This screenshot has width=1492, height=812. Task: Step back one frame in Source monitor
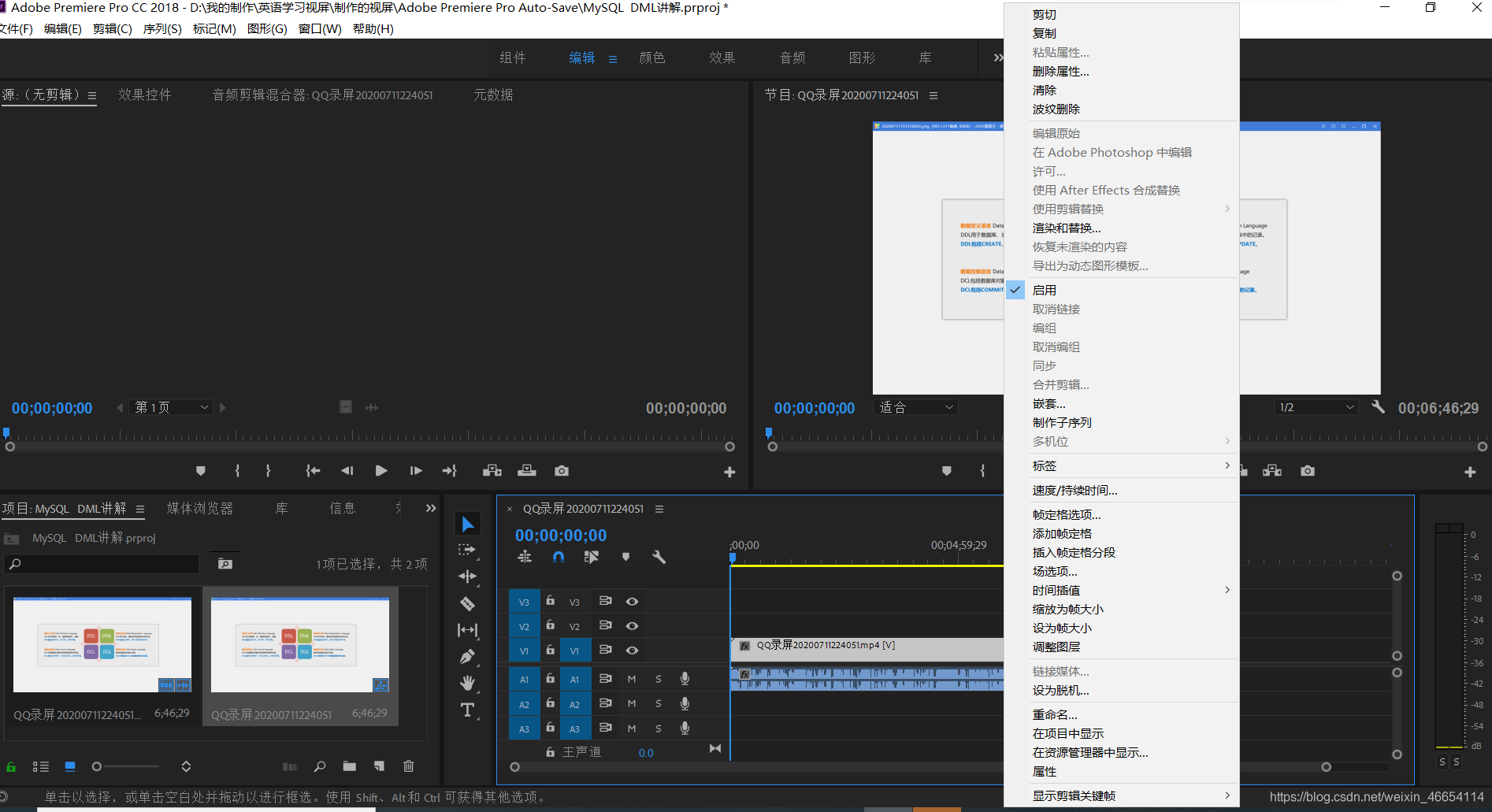pyautogui.click(x=347, y=471)
